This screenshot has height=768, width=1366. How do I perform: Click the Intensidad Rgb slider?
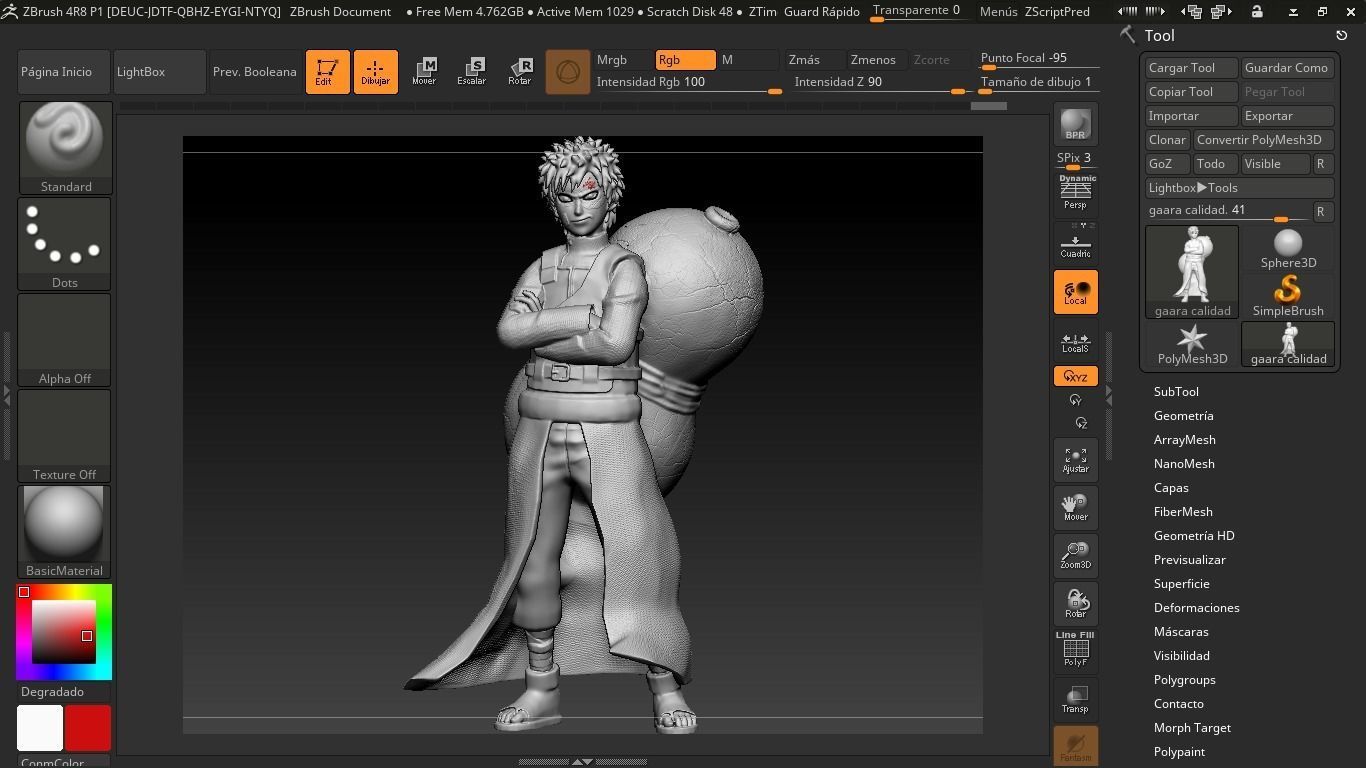[x=688, y=83]
